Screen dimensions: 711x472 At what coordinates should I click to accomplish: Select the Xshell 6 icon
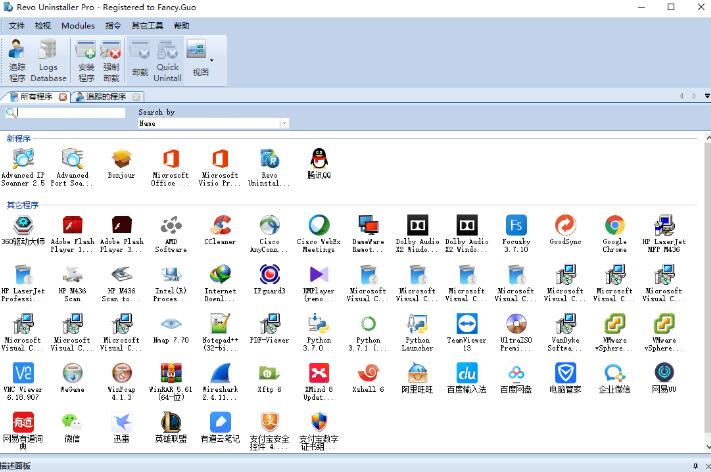coord(368,373)
